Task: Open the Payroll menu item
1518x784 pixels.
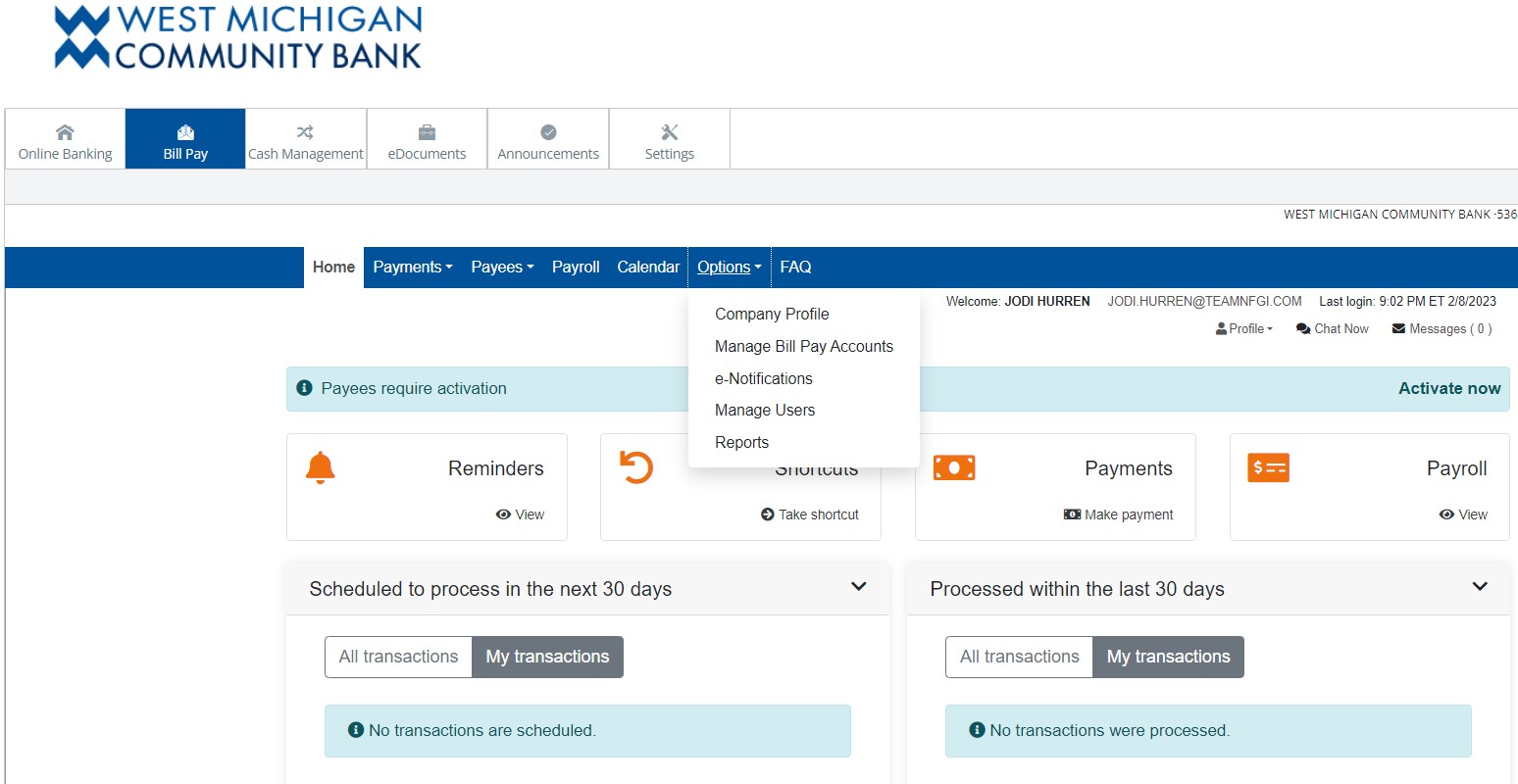Action: coord(576,268)
